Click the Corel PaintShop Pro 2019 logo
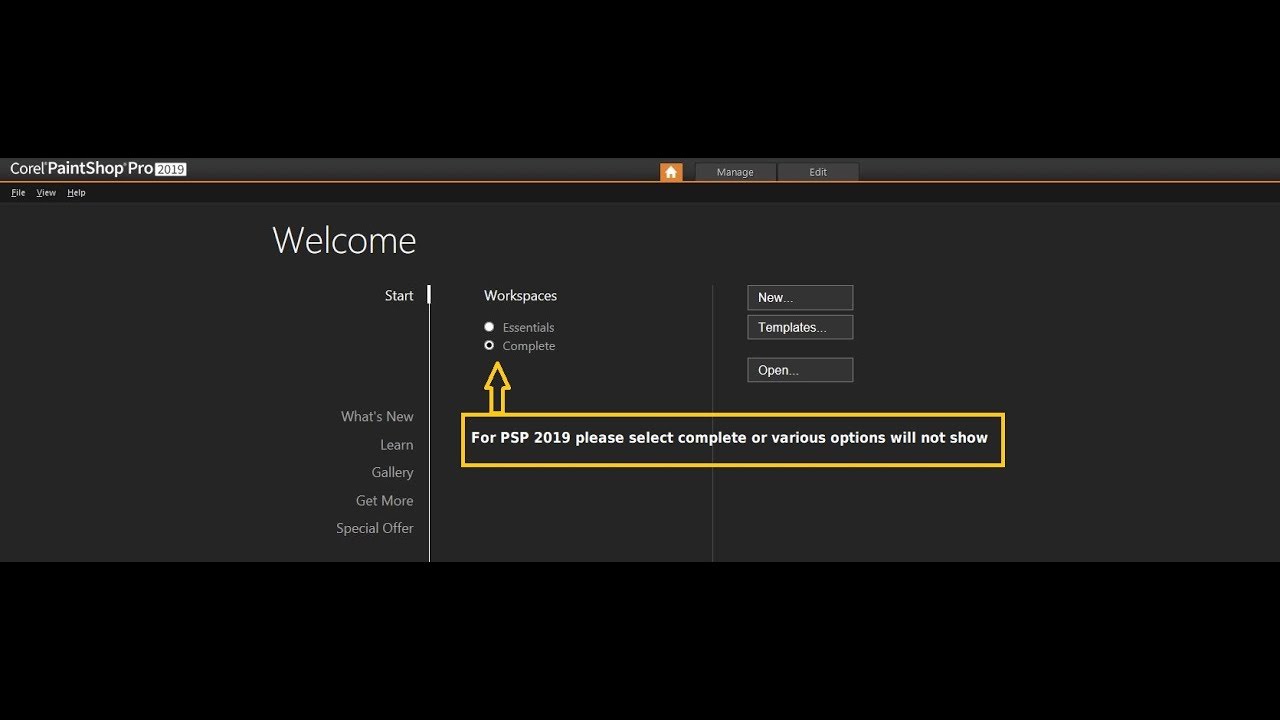 click(98, 169)
